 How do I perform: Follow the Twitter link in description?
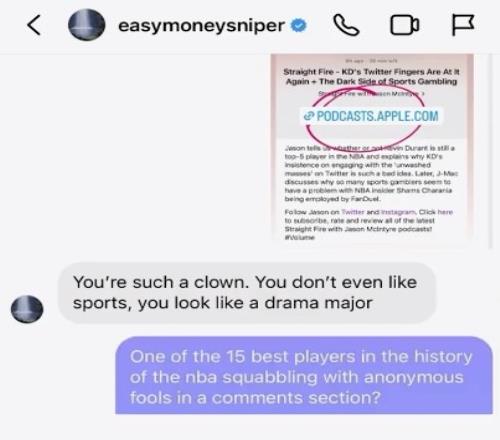point(353,212)
